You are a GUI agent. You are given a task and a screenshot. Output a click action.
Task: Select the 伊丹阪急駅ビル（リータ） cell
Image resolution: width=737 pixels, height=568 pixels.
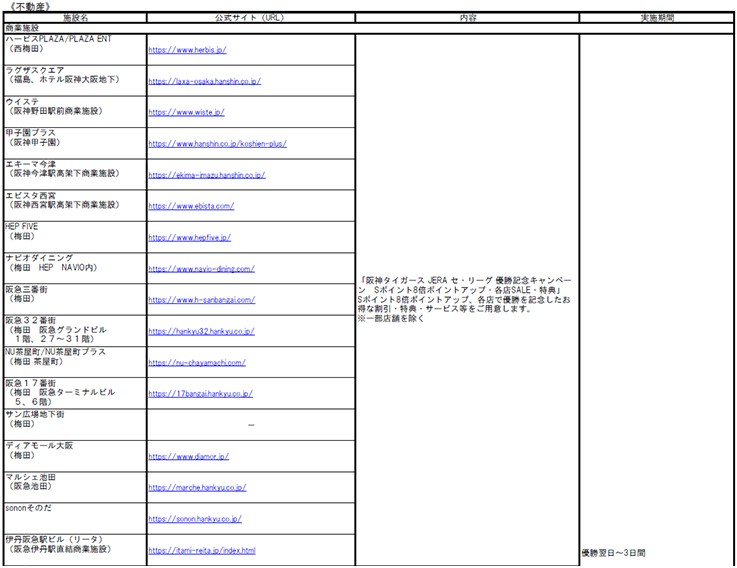75,549
